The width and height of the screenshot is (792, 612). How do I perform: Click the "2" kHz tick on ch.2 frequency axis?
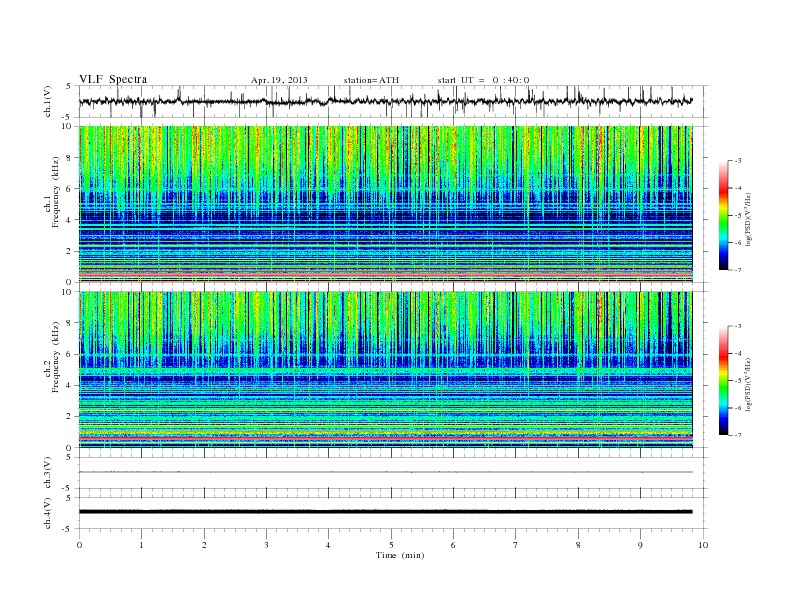(x=69, y=416)
